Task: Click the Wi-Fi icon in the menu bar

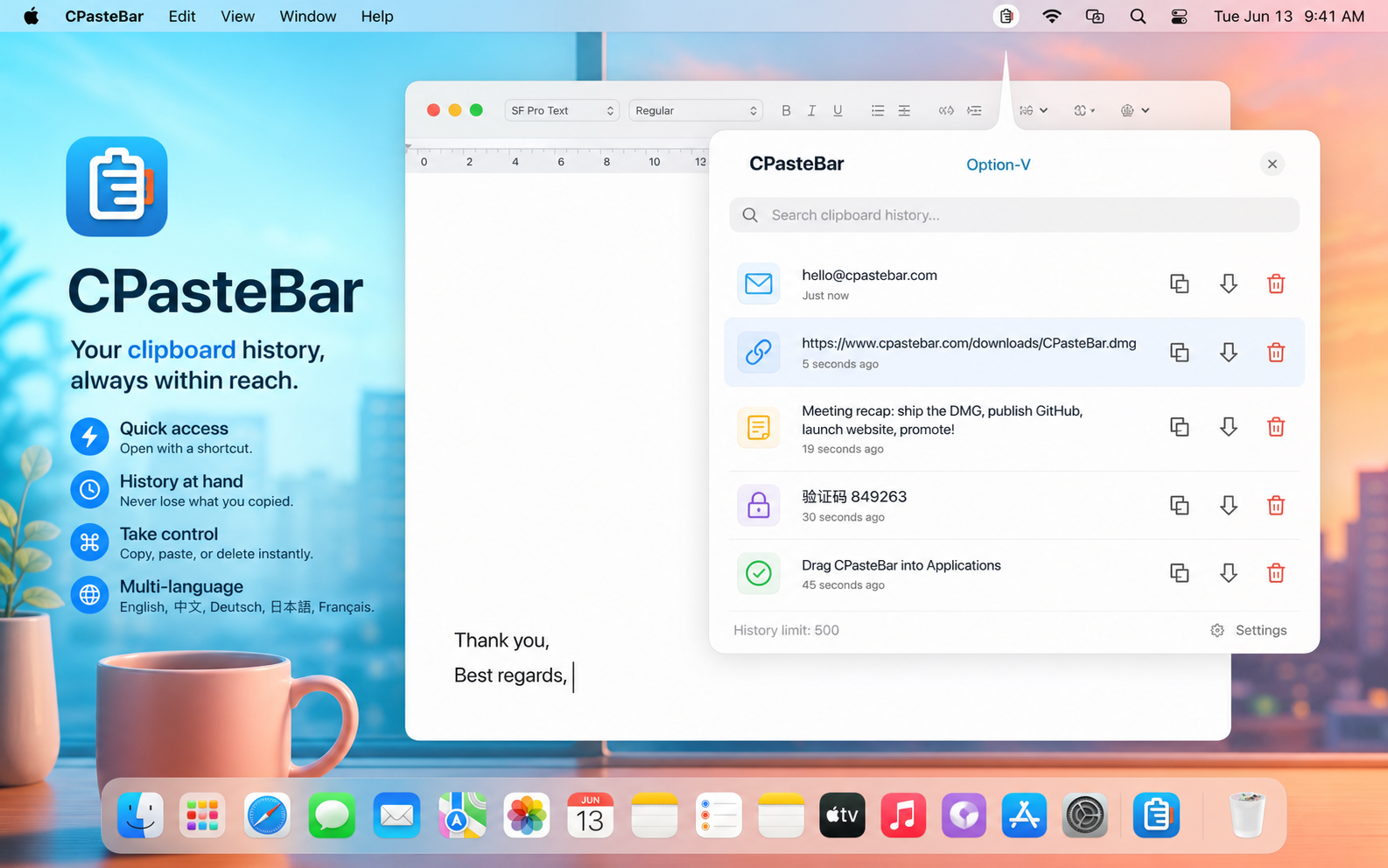Action: pyautogui.click(x=1052, y=16)
